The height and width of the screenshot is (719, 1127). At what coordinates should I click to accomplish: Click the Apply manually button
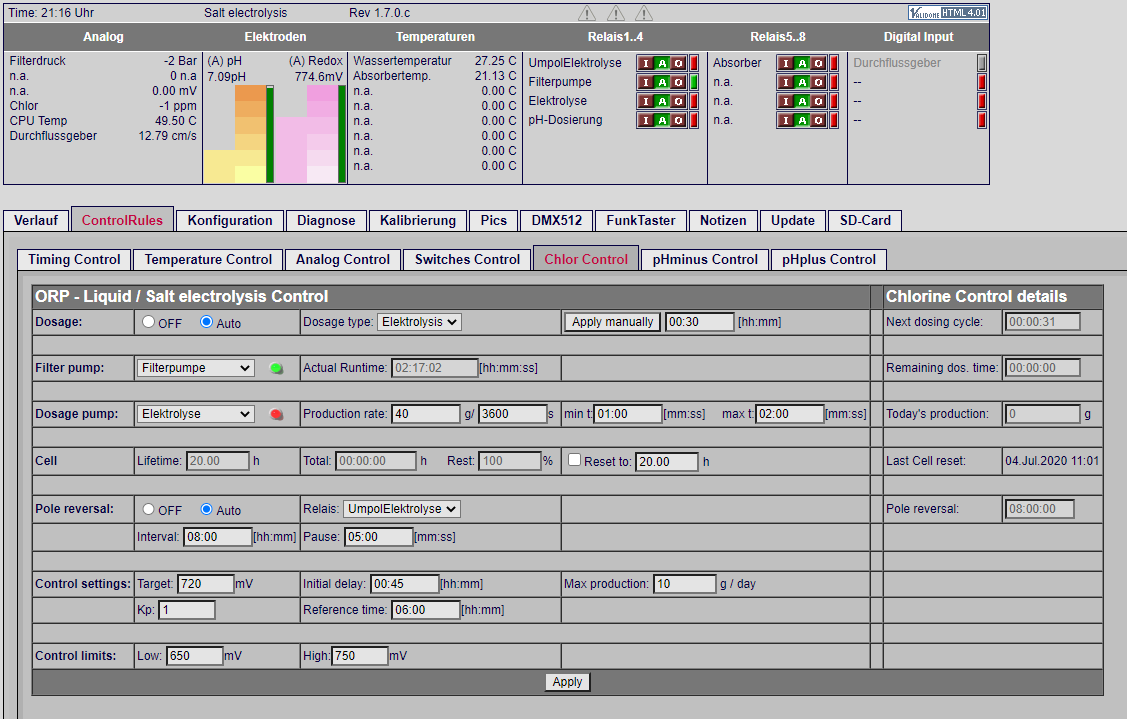click(612, 322)
